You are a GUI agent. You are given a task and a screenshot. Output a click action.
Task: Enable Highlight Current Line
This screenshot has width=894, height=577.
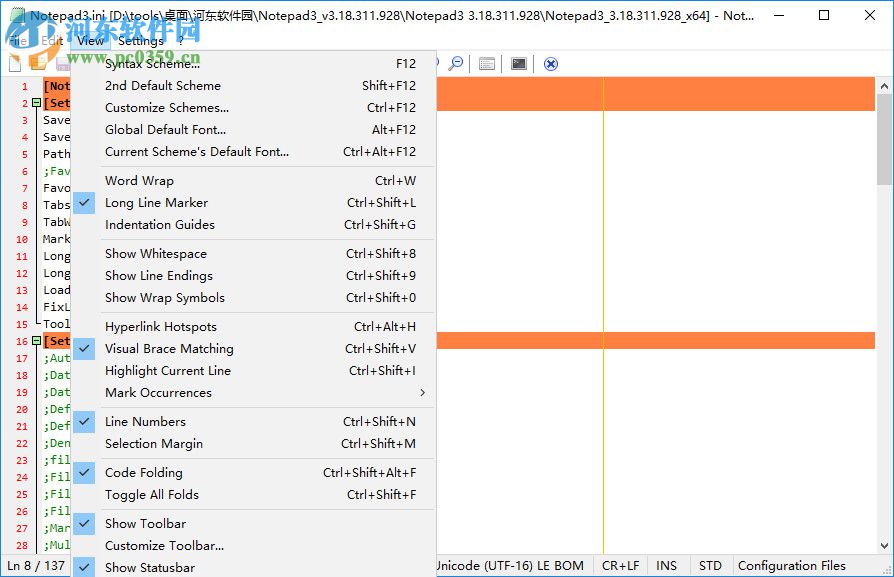[254, 371]
